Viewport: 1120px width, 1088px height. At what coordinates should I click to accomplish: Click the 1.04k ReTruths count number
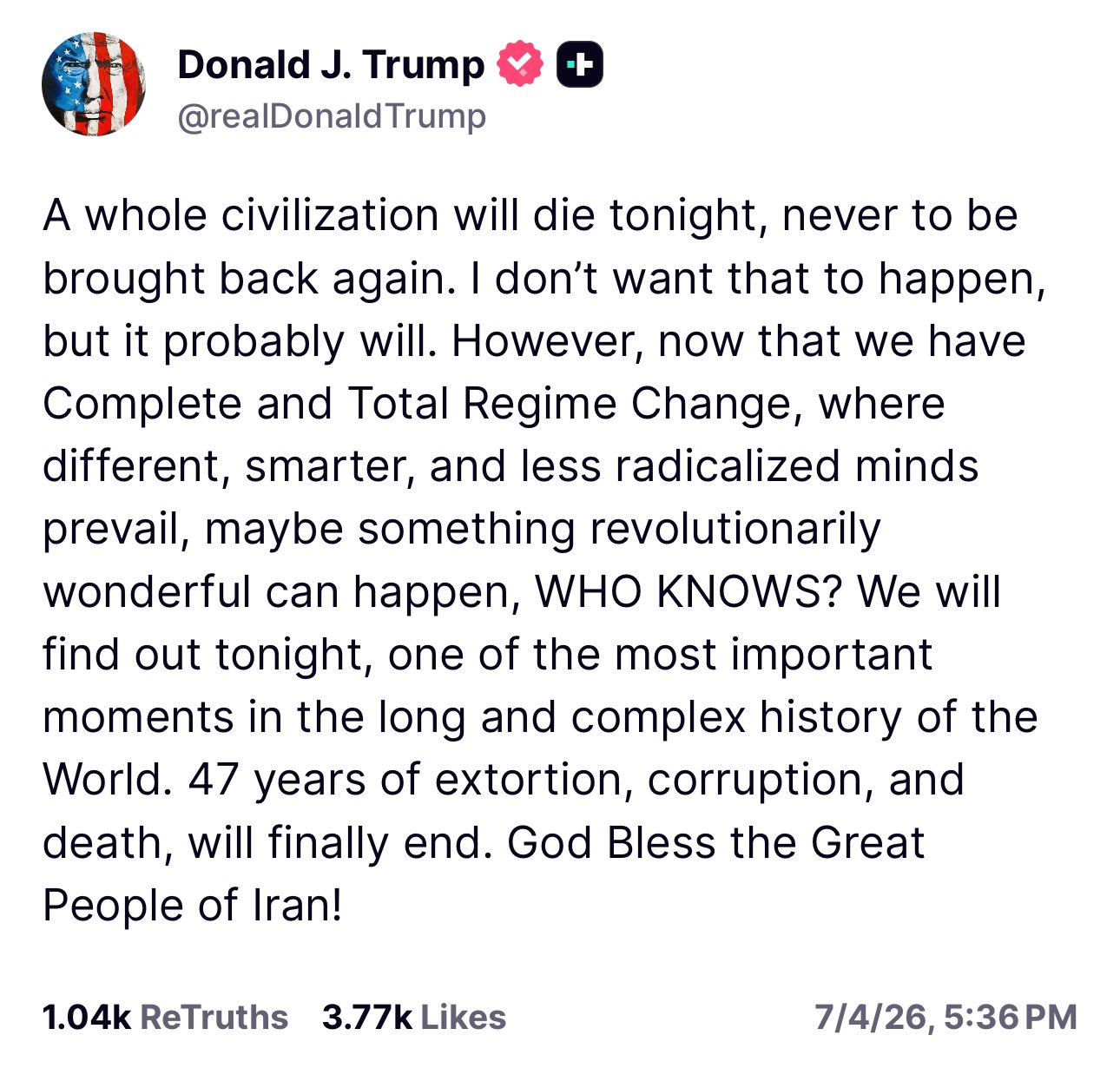coord(86,1017)
